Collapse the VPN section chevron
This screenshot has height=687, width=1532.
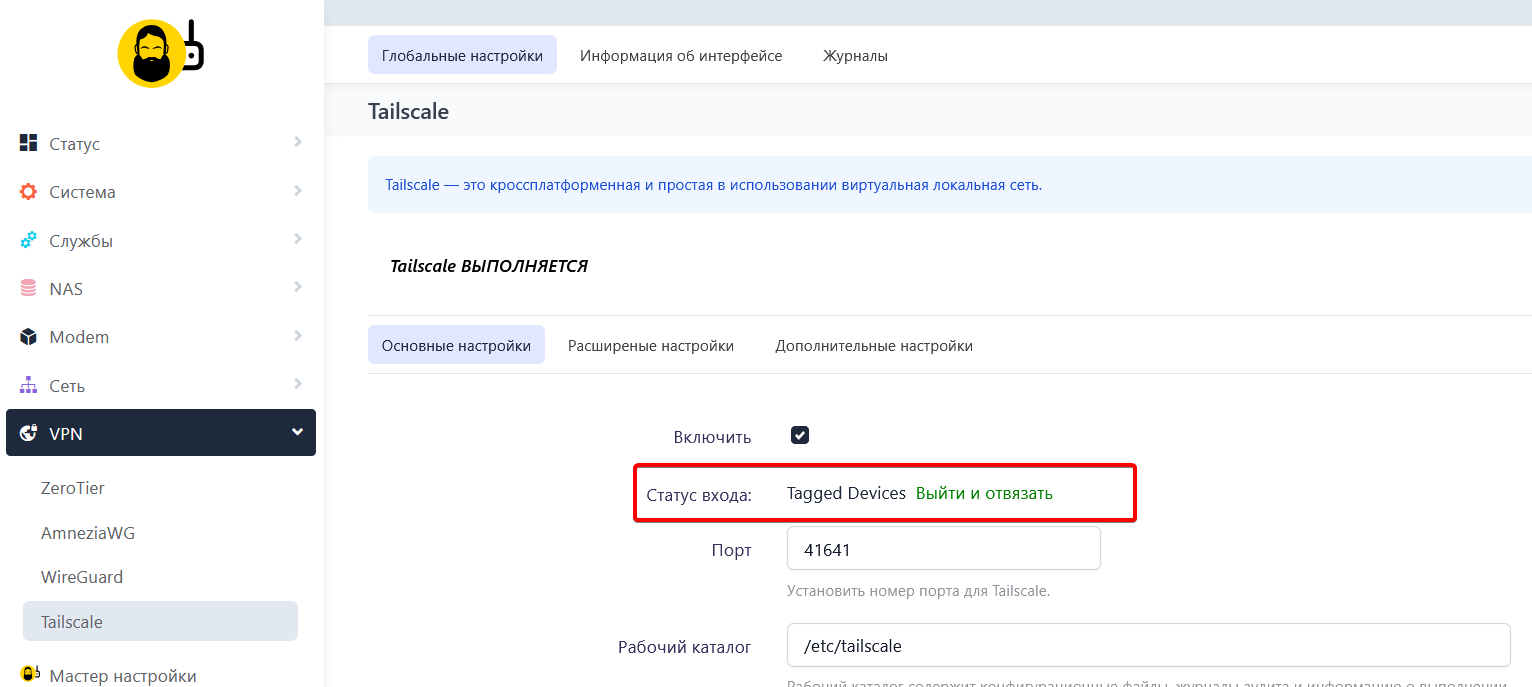[x=296, y=432]
